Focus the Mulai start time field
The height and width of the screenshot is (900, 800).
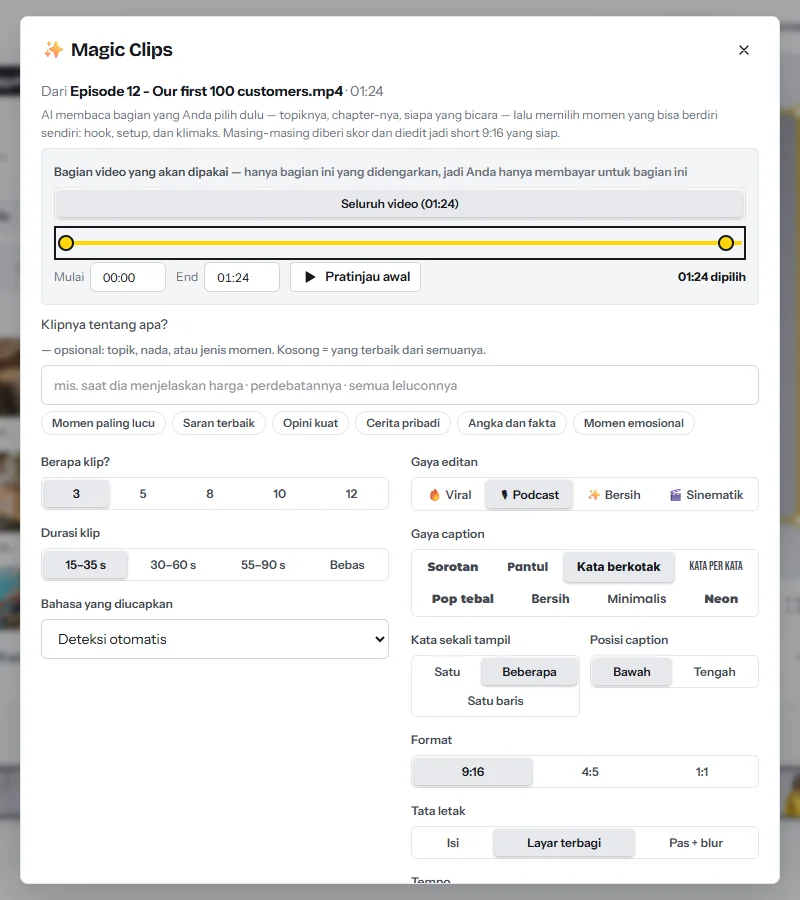click(x=128, y=277)
